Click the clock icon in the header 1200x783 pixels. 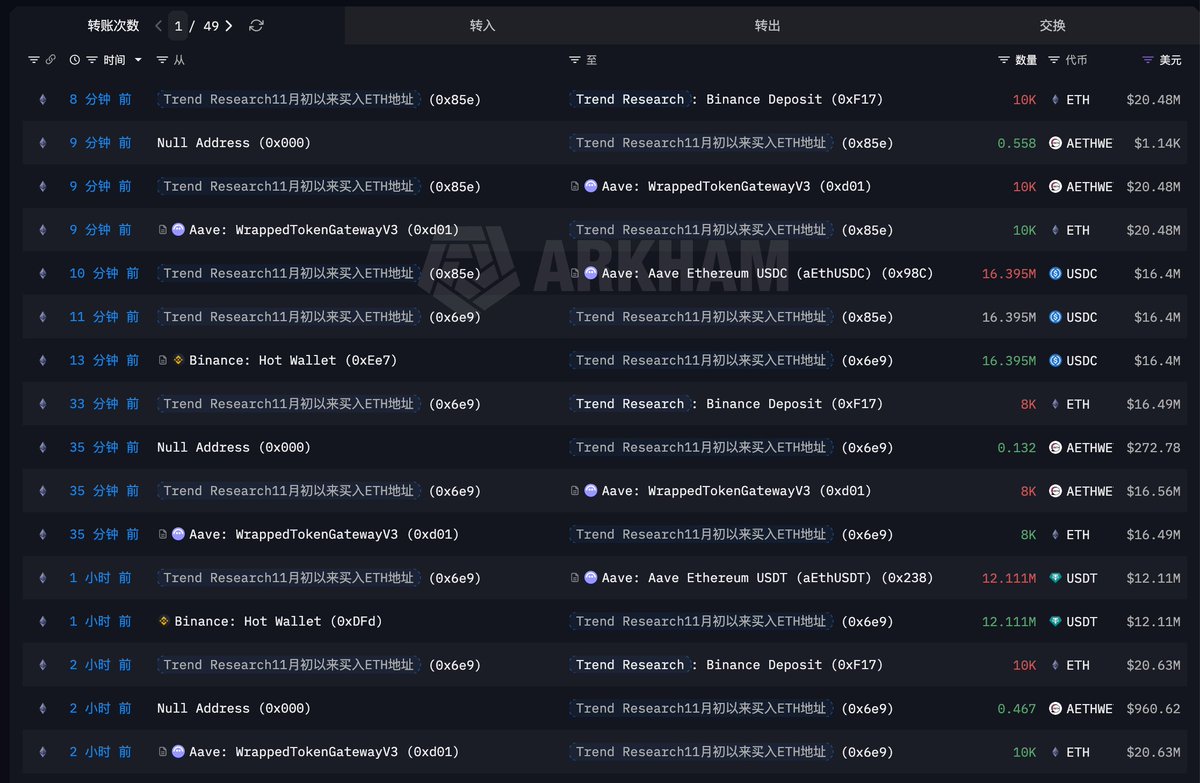pyautogui.click(x=75, y=60)
